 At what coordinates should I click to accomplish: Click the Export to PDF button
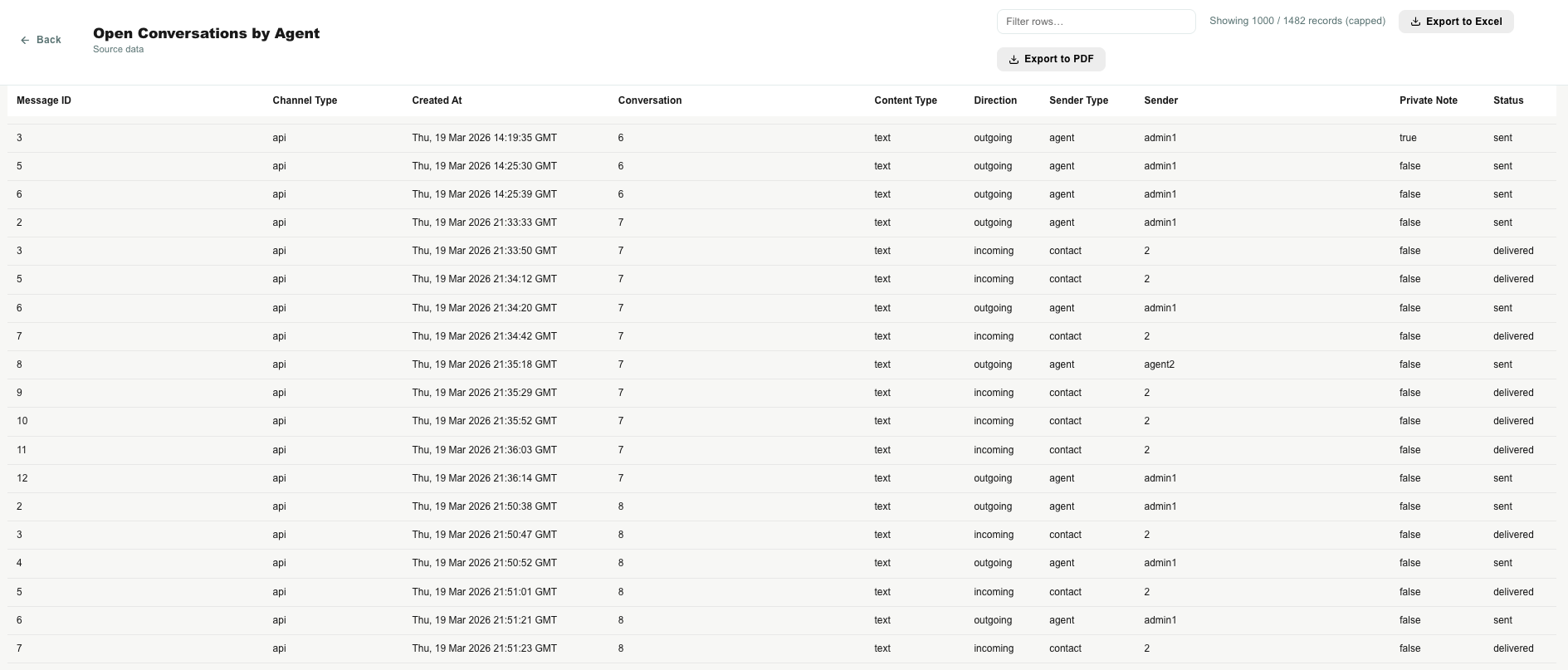(x=1051, y=59)
